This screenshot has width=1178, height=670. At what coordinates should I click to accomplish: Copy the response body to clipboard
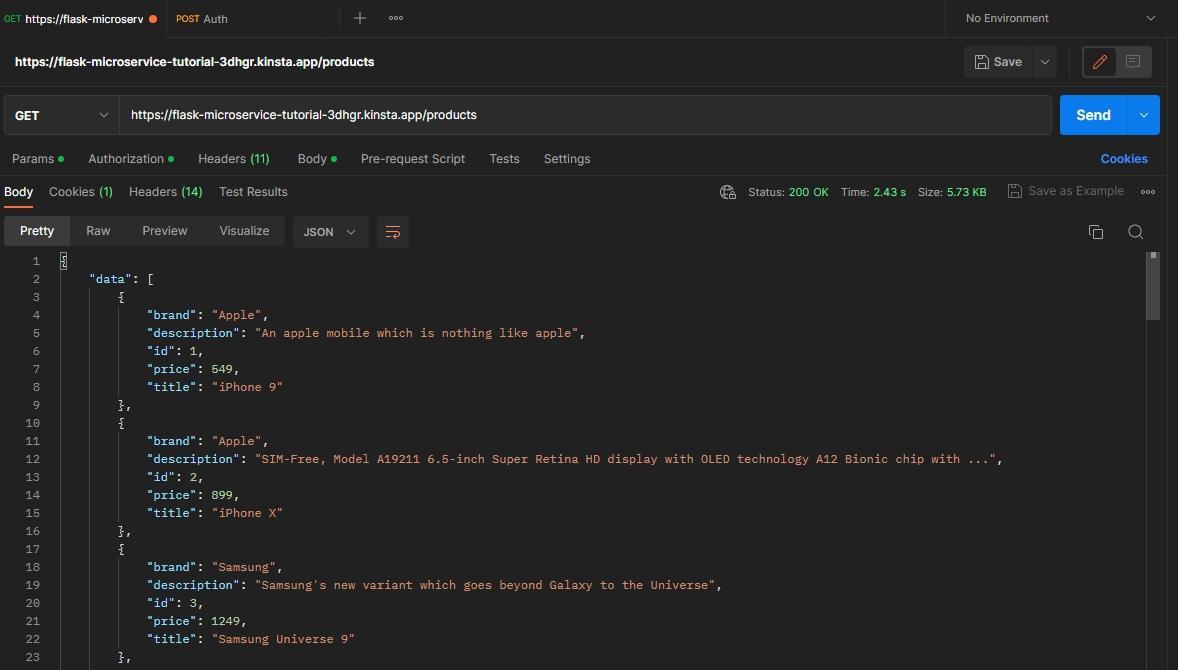(1096, 231)
